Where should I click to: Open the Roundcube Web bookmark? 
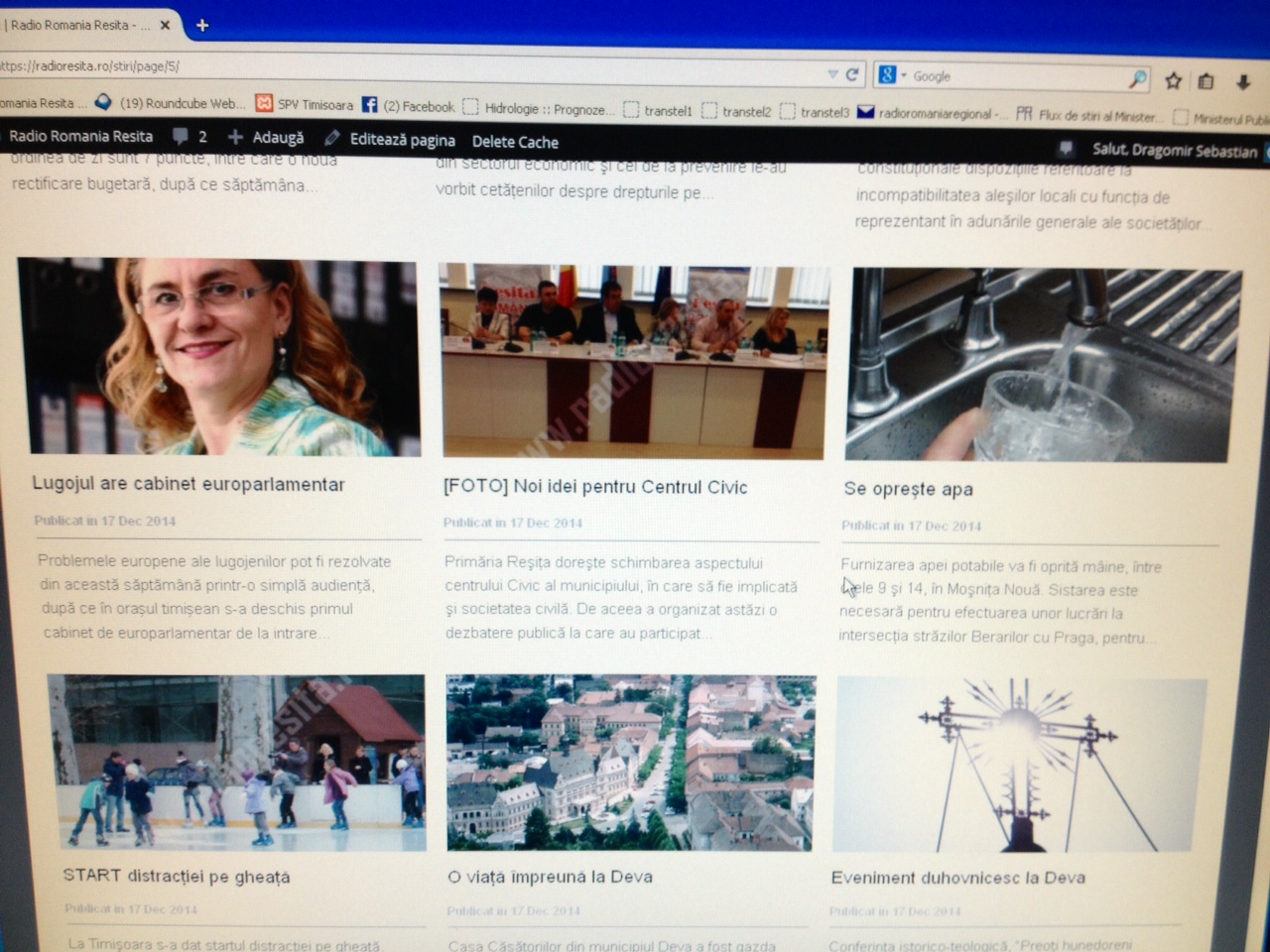169,103
